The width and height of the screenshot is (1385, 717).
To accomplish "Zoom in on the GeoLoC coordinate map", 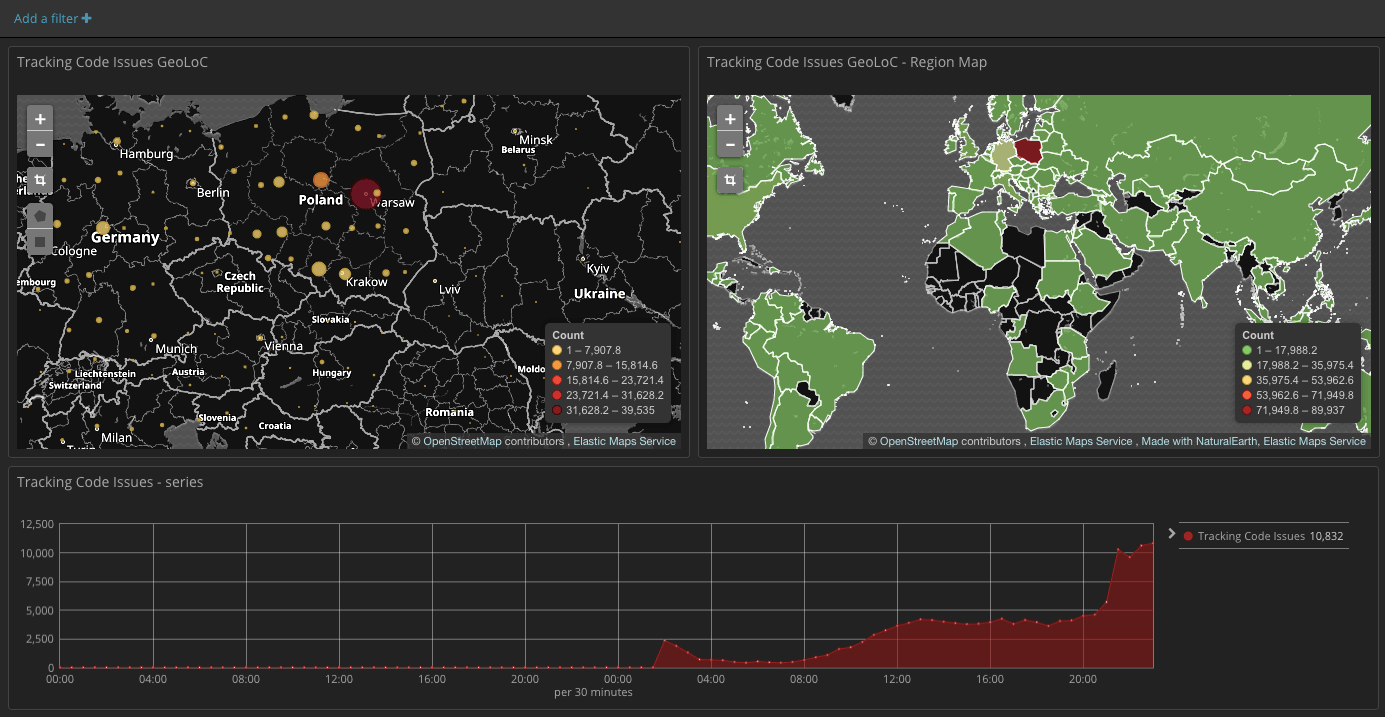I will point(40,119).
